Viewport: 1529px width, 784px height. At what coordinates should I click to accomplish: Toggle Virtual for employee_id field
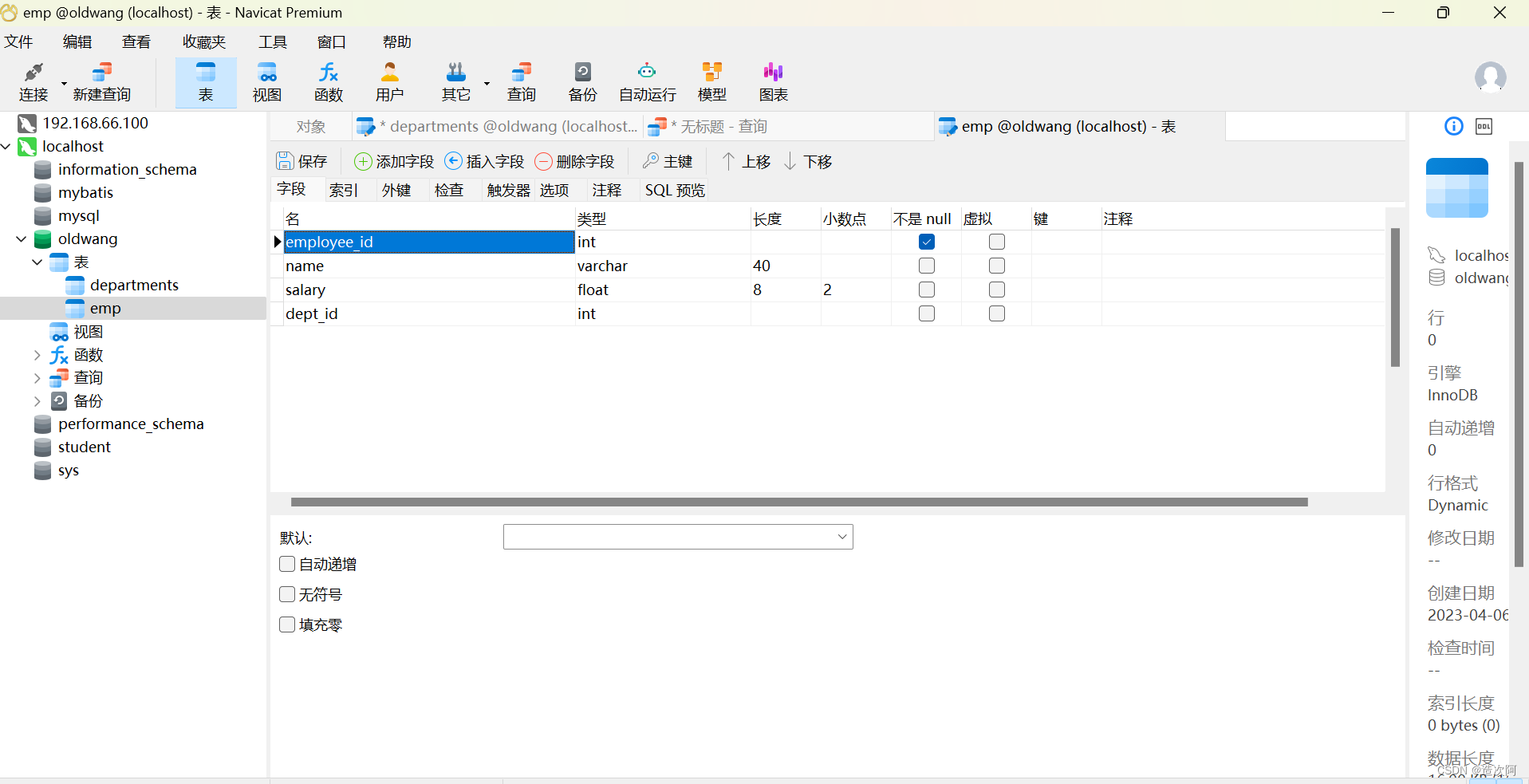click(x=997, y=242)
